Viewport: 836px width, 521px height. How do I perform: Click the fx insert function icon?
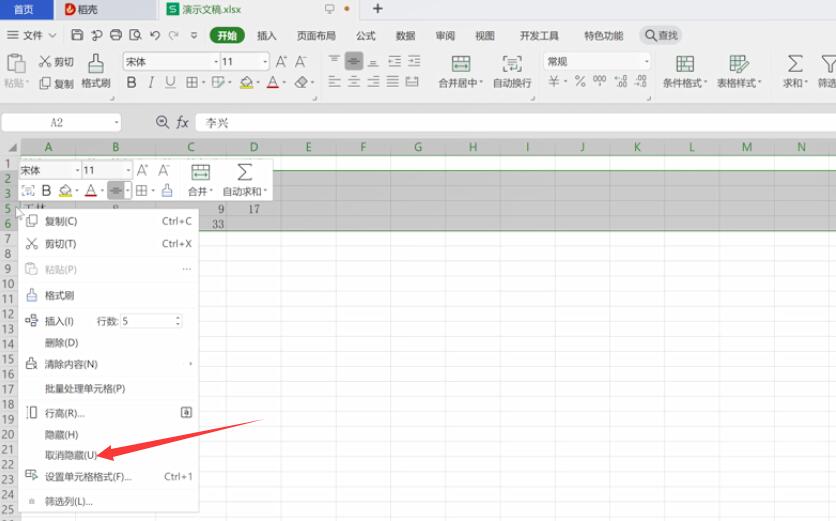[x=182, y=123]
